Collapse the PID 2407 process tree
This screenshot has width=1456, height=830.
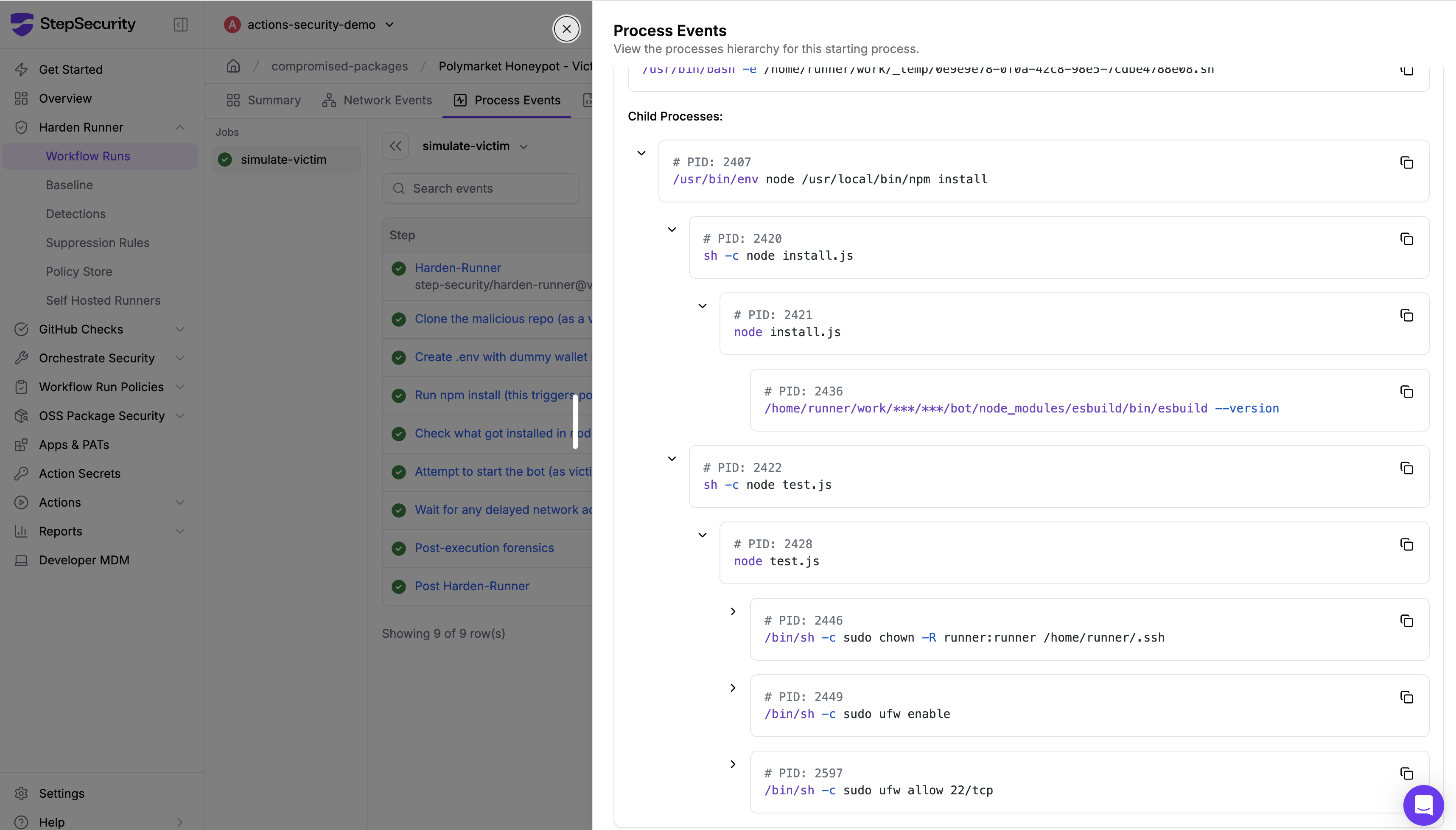coord(641,153)
